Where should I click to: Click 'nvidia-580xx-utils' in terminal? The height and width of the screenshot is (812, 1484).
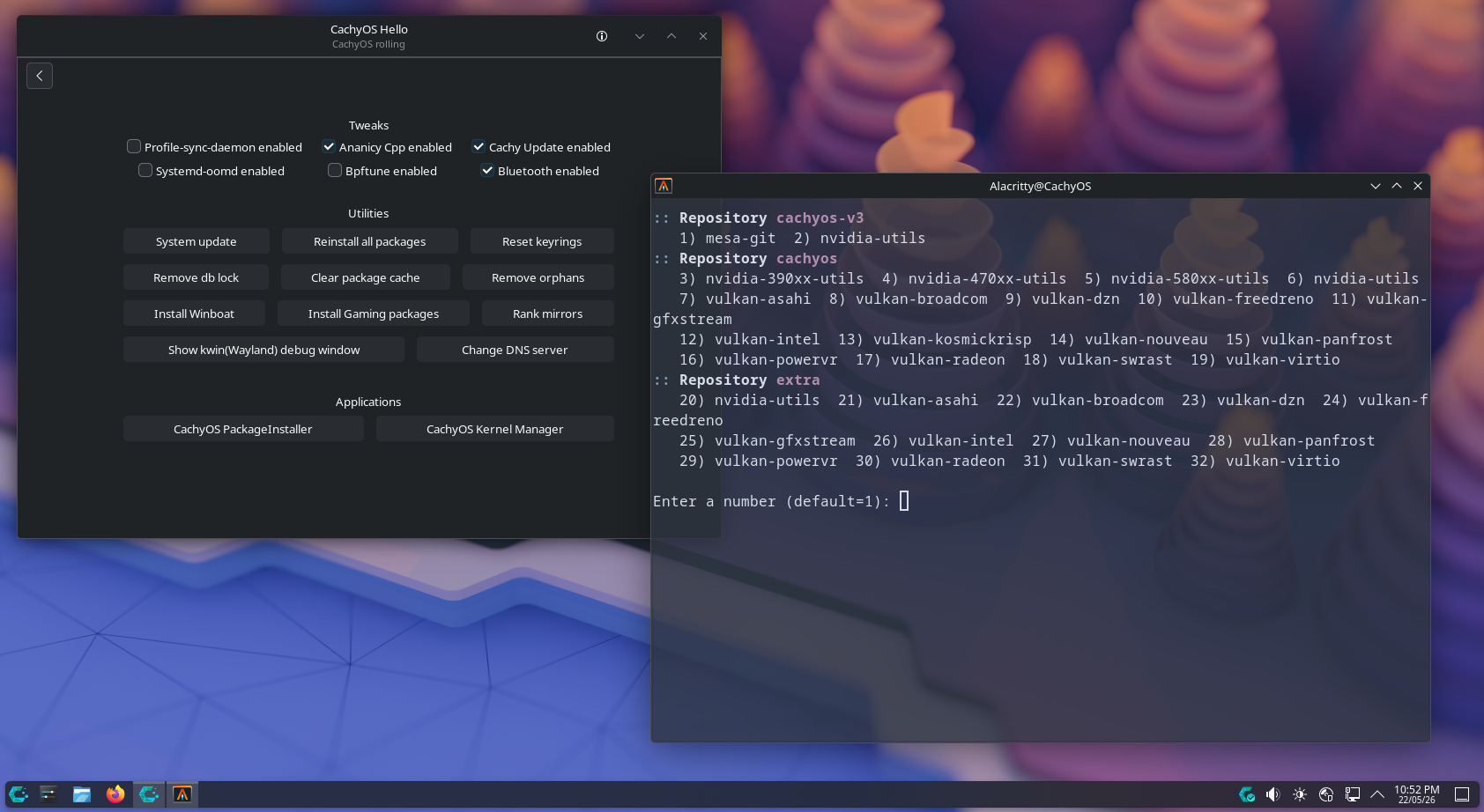click(1190, 278)
